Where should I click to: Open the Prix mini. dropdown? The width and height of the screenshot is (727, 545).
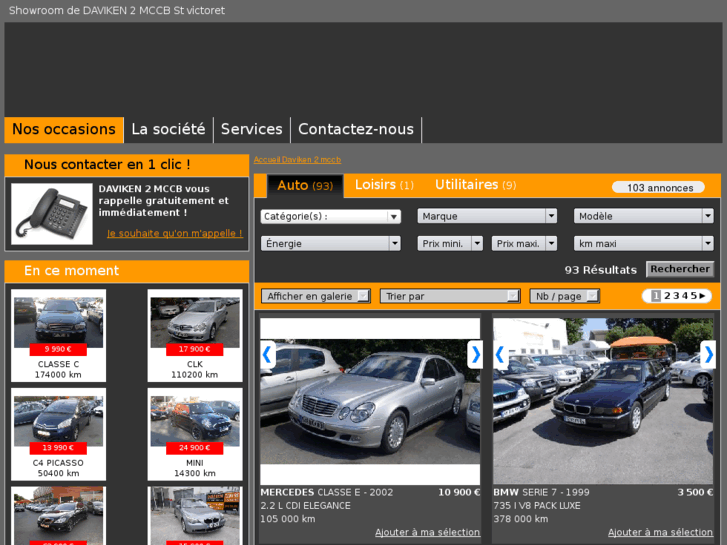pos(450,244)
